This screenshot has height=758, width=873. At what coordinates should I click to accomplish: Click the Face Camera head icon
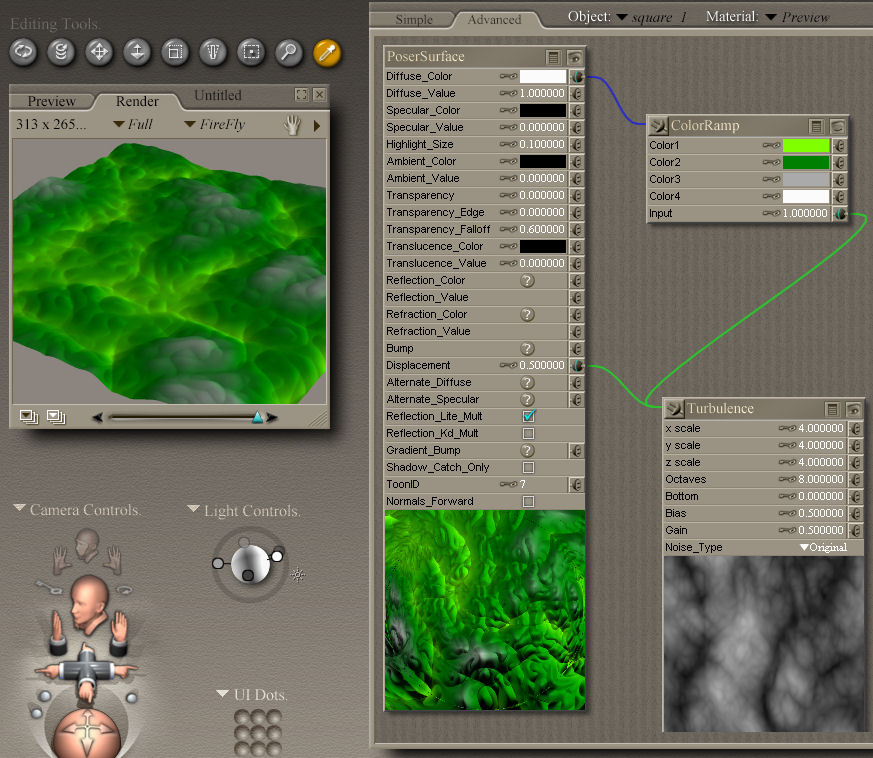pos(86,544)
